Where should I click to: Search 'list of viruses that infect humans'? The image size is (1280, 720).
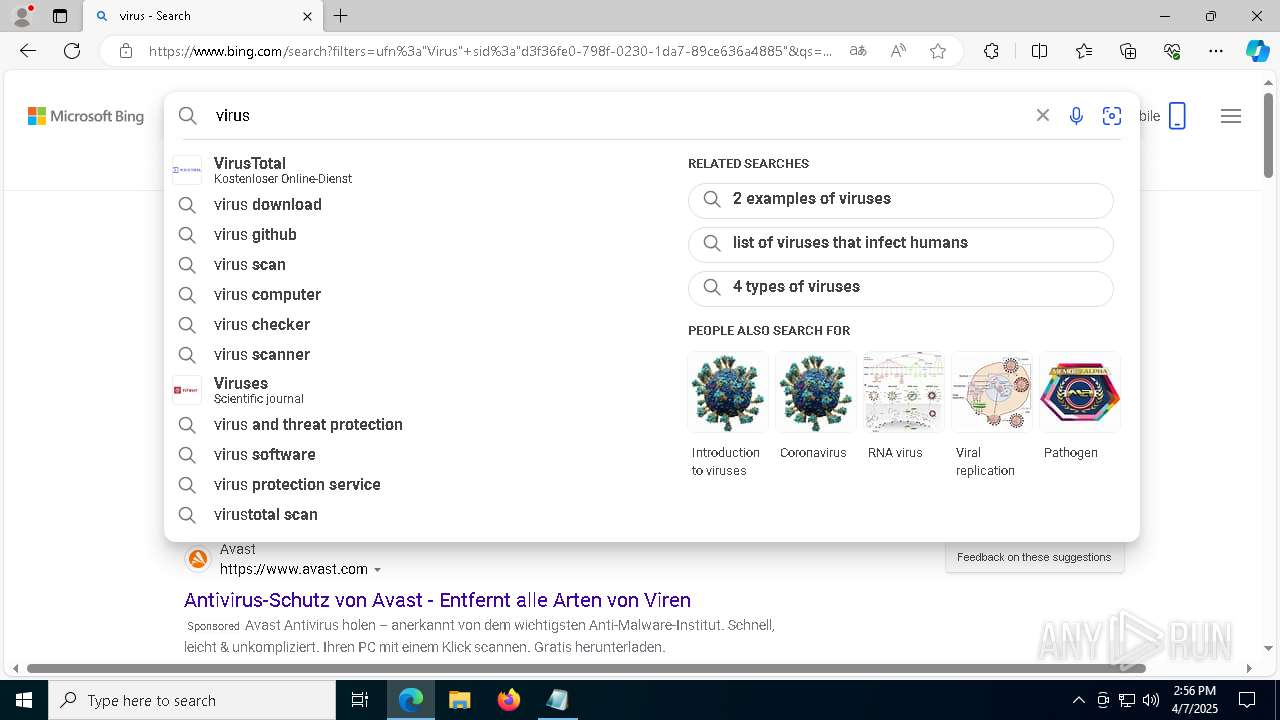[x=900, y=243]
